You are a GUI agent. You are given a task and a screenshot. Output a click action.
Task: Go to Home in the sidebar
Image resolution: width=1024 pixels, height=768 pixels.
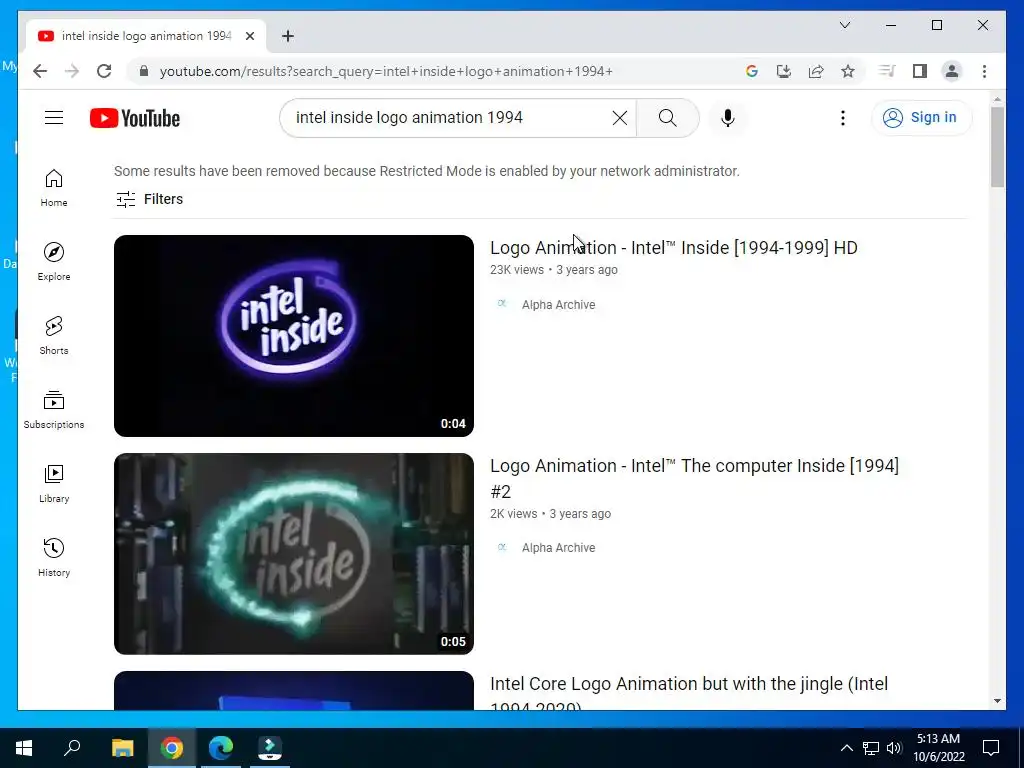[54, 188]
